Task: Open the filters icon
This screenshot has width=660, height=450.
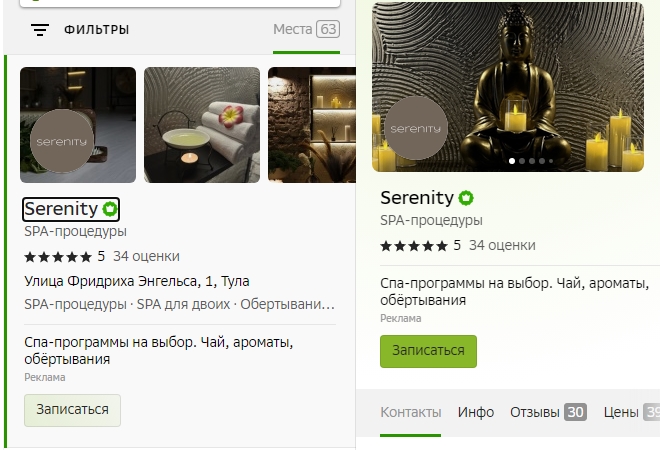Action: pos(40,30)
